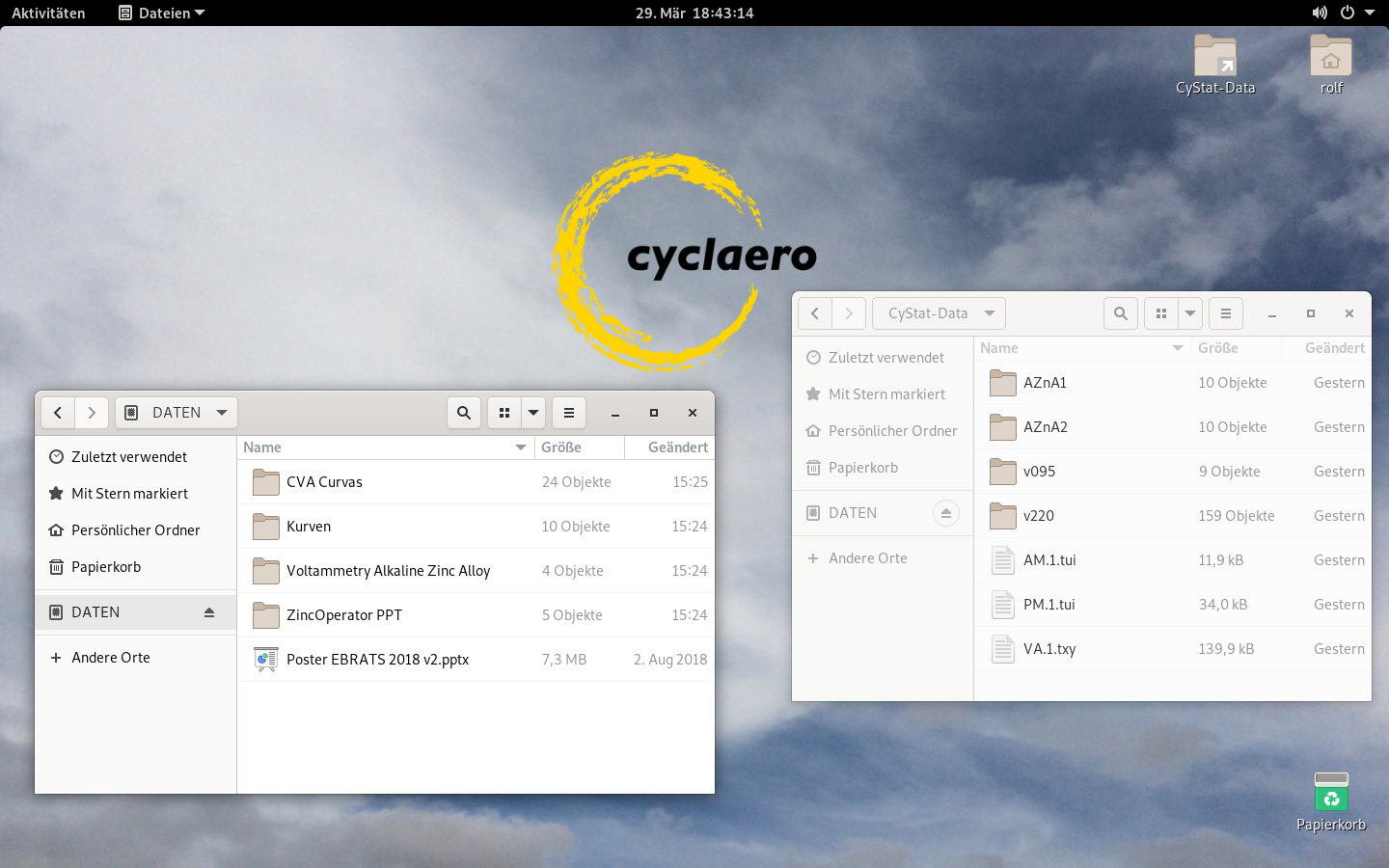Open the v220 folder
This screenshot has height=868, width=1389.
(x=1039, y=516)
